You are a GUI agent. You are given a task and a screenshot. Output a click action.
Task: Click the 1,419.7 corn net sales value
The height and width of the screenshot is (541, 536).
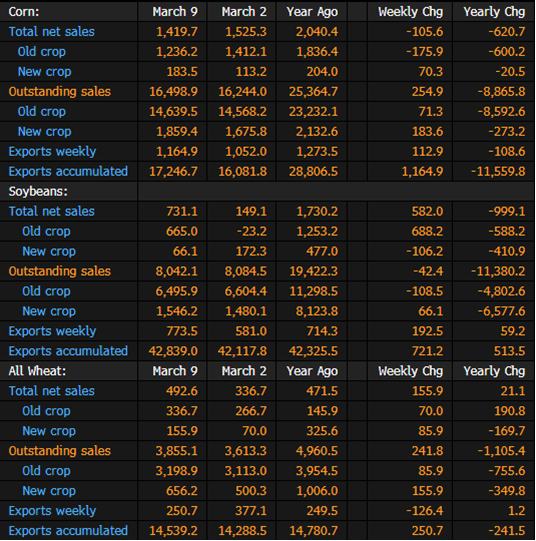pos(177,32)
